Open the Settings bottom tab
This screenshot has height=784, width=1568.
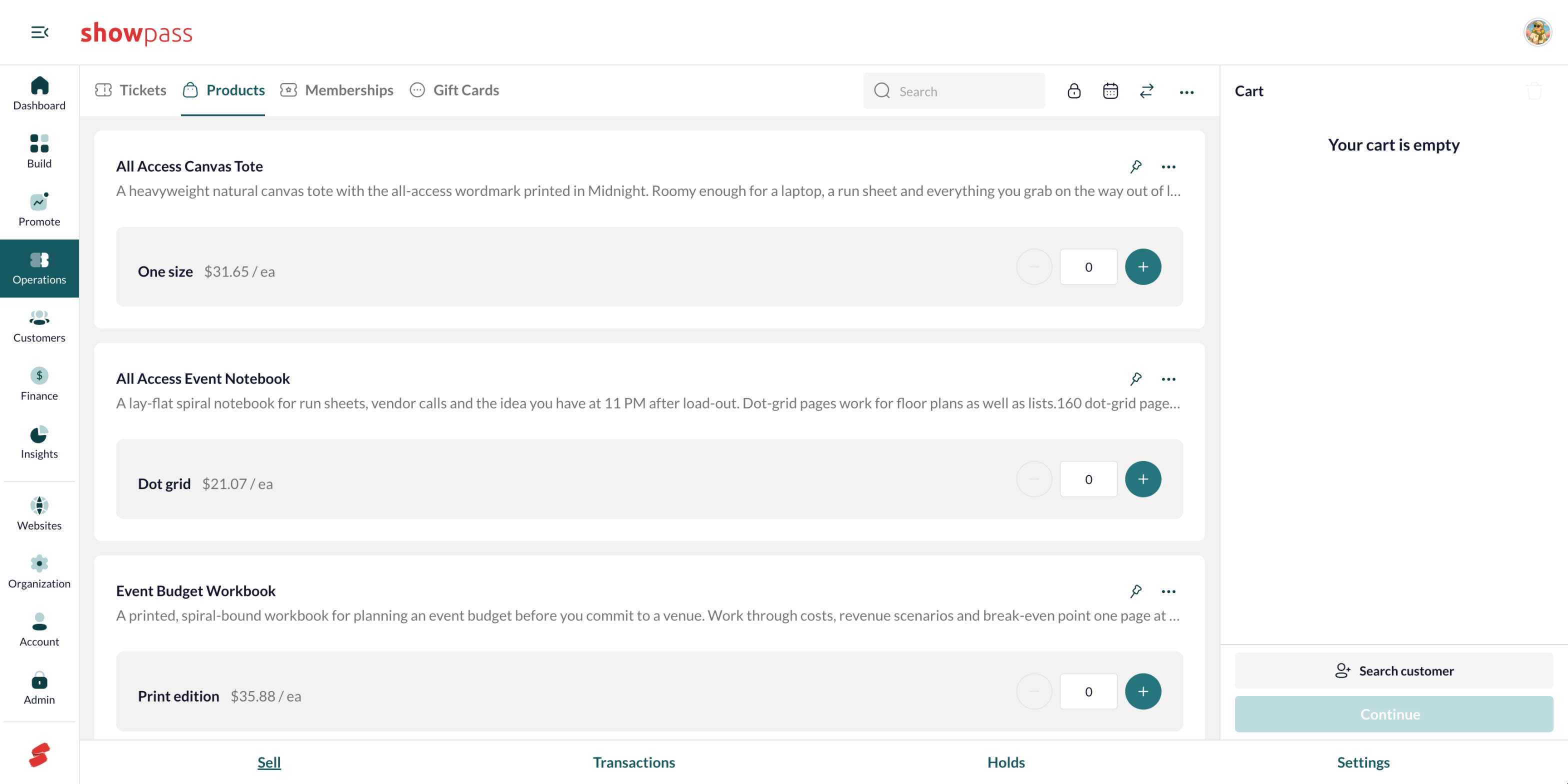tap(1363, 762)
